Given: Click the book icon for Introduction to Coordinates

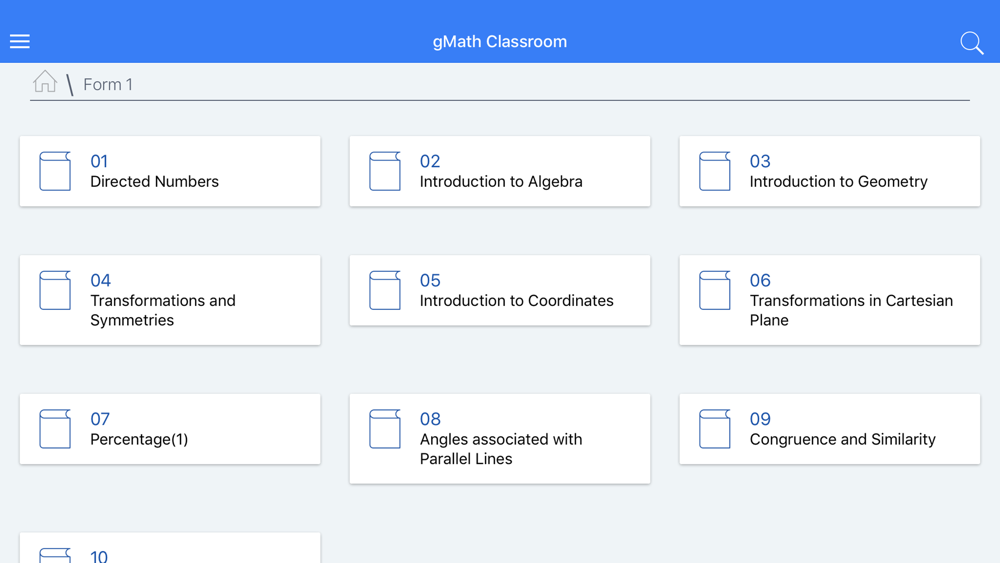Looking at the screenshot, I should point(385,290).
